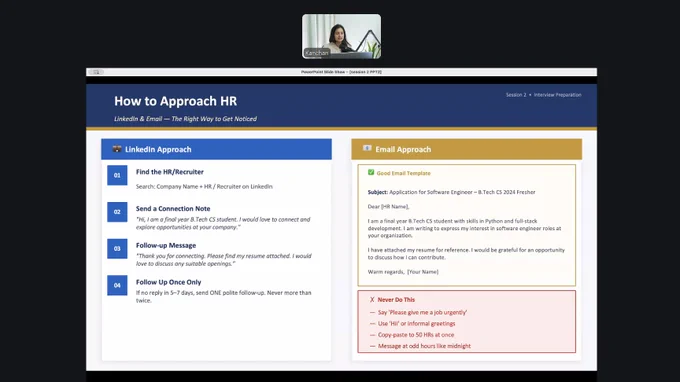Click the Send a Connection Note step title
The image size is (680, 382).
click(173, 209)
